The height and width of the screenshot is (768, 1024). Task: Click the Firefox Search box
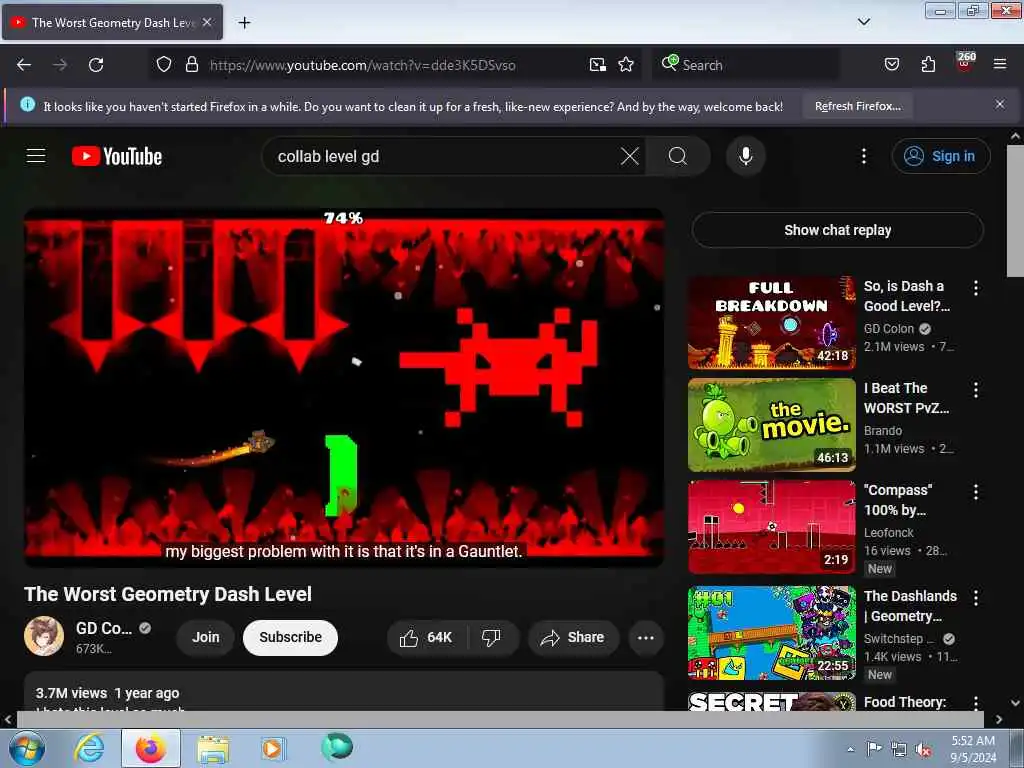(745, 65)
